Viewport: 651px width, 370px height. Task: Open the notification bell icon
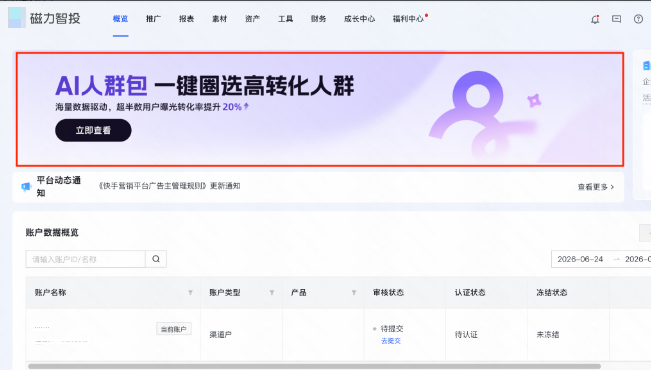(x=595, y=19)
